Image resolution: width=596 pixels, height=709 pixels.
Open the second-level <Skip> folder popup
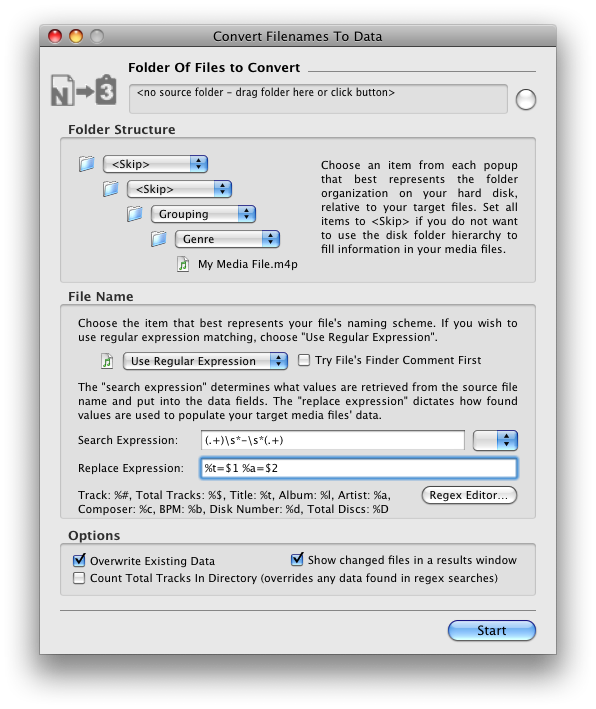tap(179, 189)
